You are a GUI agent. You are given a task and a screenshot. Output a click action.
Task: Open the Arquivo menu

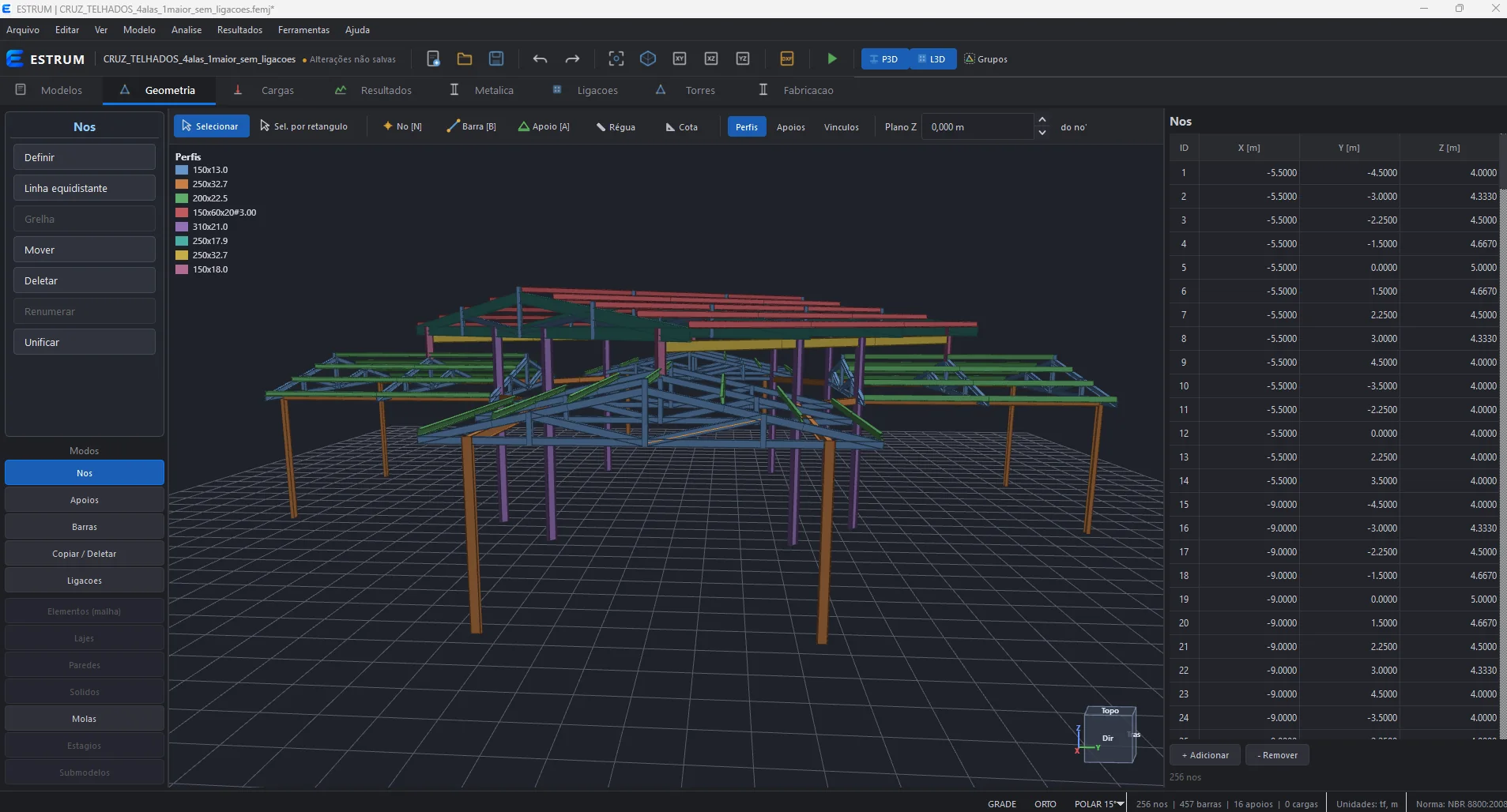[23, 30]
